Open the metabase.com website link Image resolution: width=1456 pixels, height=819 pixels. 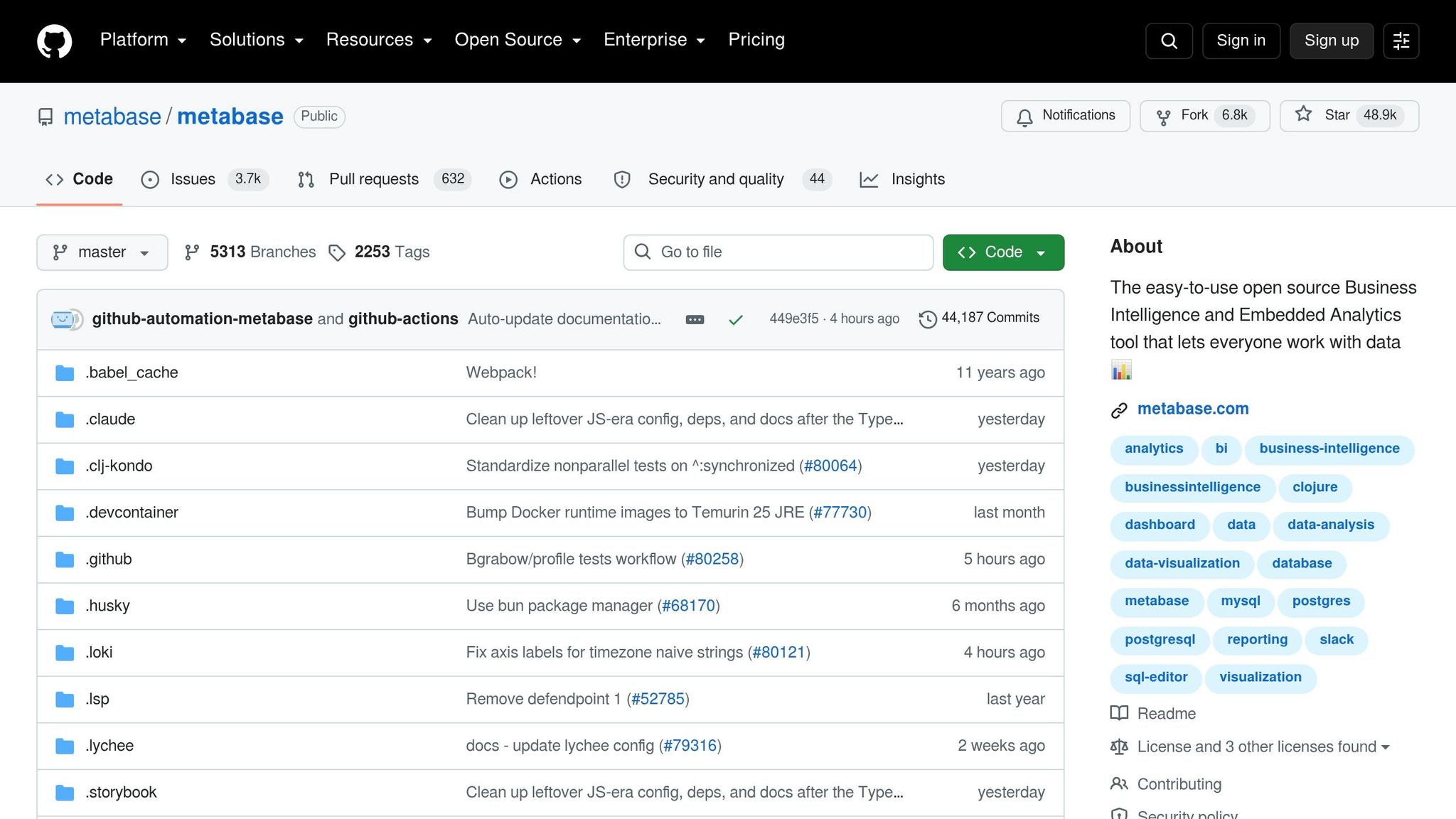[1193, 409]
